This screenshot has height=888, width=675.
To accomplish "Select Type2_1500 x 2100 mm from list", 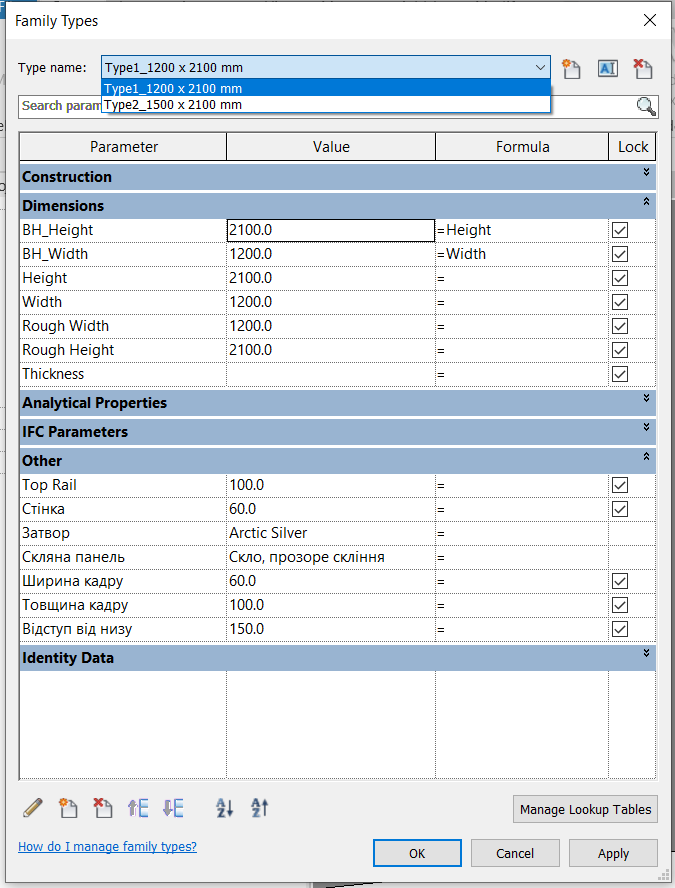I will pyautogui.click(x=173, y=104).
